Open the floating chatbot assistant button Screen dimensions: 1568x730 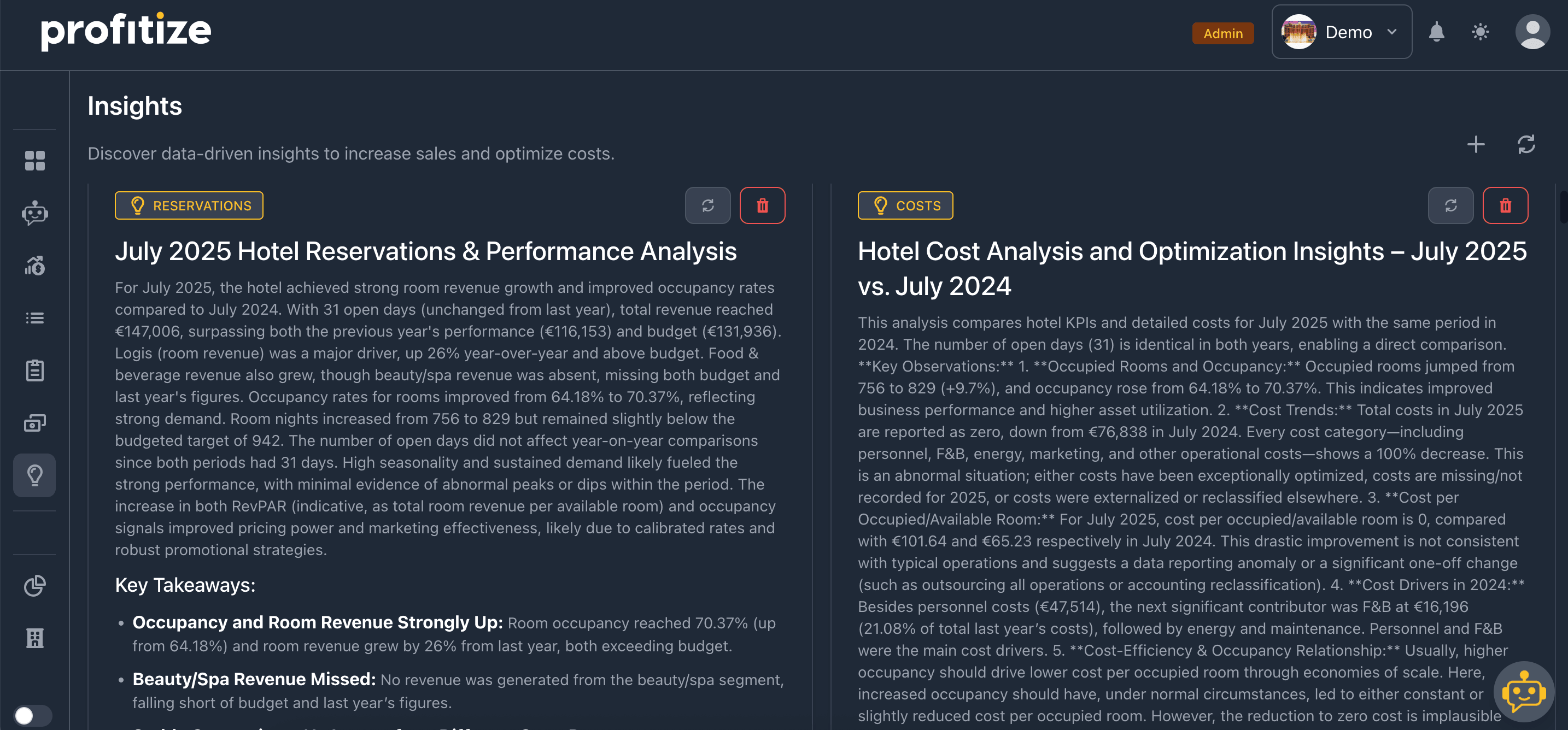[1524, 692]
